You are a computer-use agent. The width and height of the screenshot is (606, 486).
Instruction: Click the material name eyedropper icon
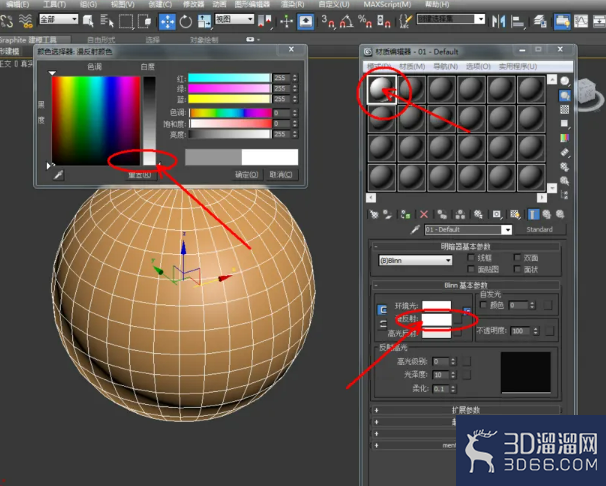pos(415,229)
